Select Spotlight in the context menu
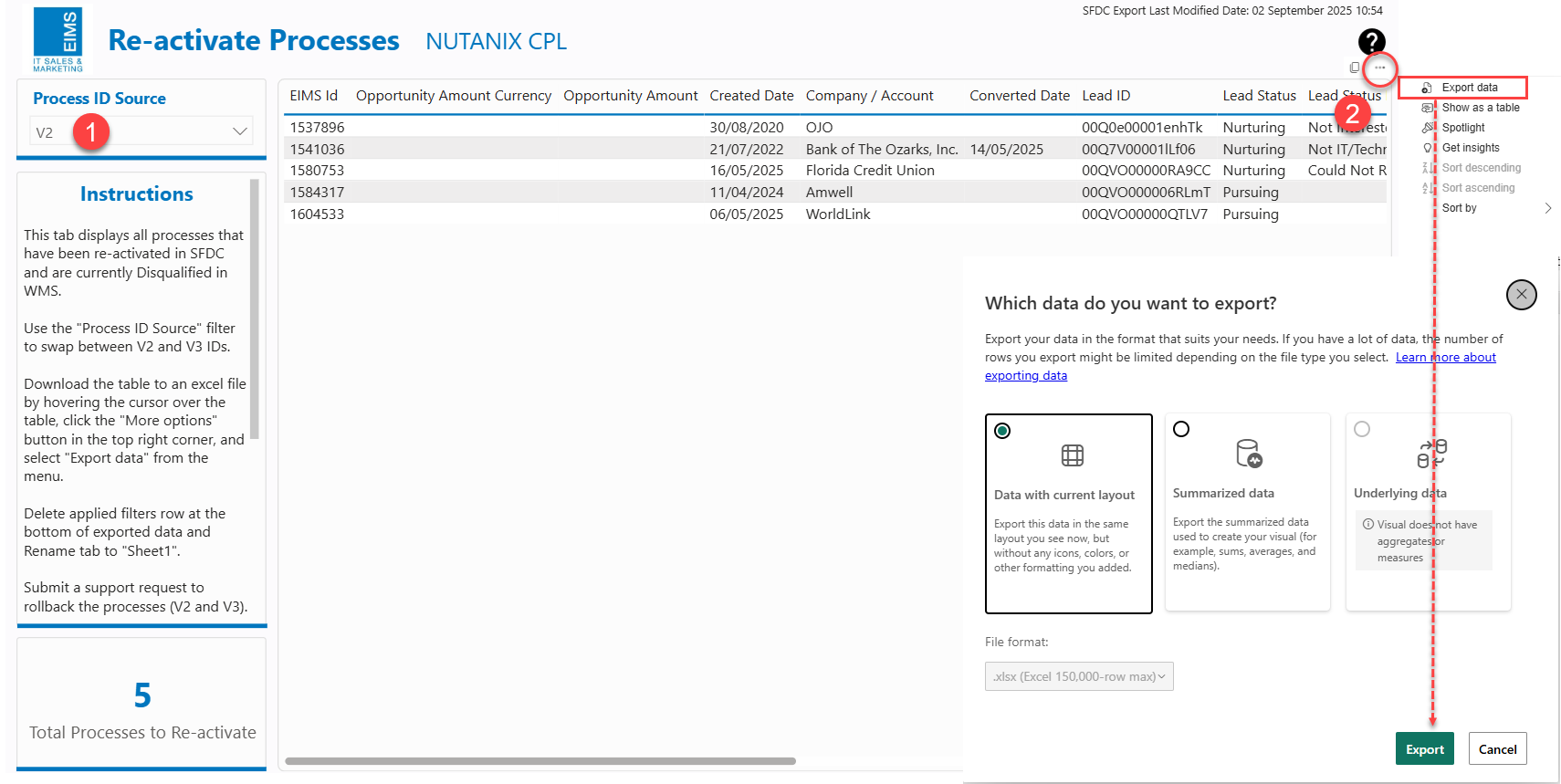This screenshot has height=784, width=1561. pos(1462,128)
